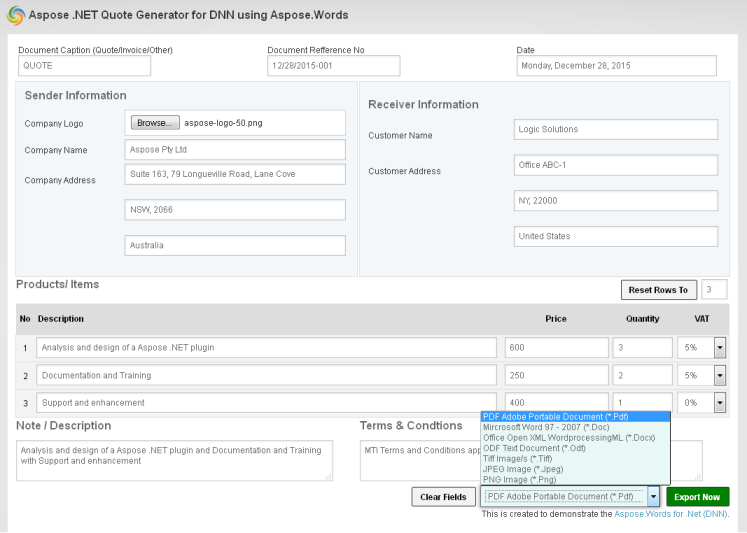Click the aspose-logo-50.png file name

tap(223, 123)
